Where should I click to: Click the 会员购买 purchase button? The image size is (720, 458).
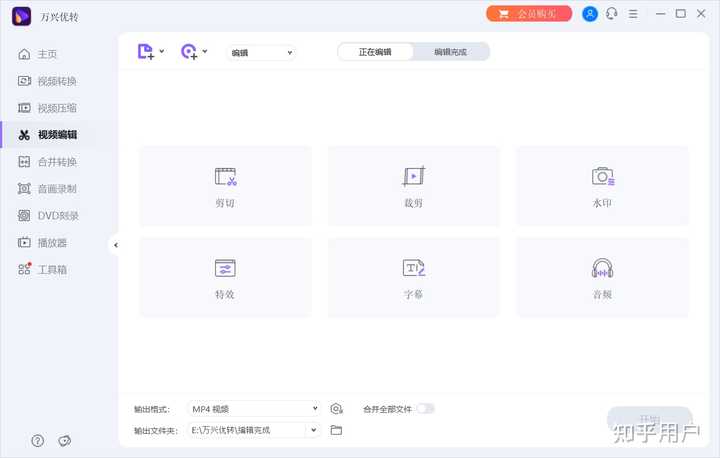(x=529, y=14)
